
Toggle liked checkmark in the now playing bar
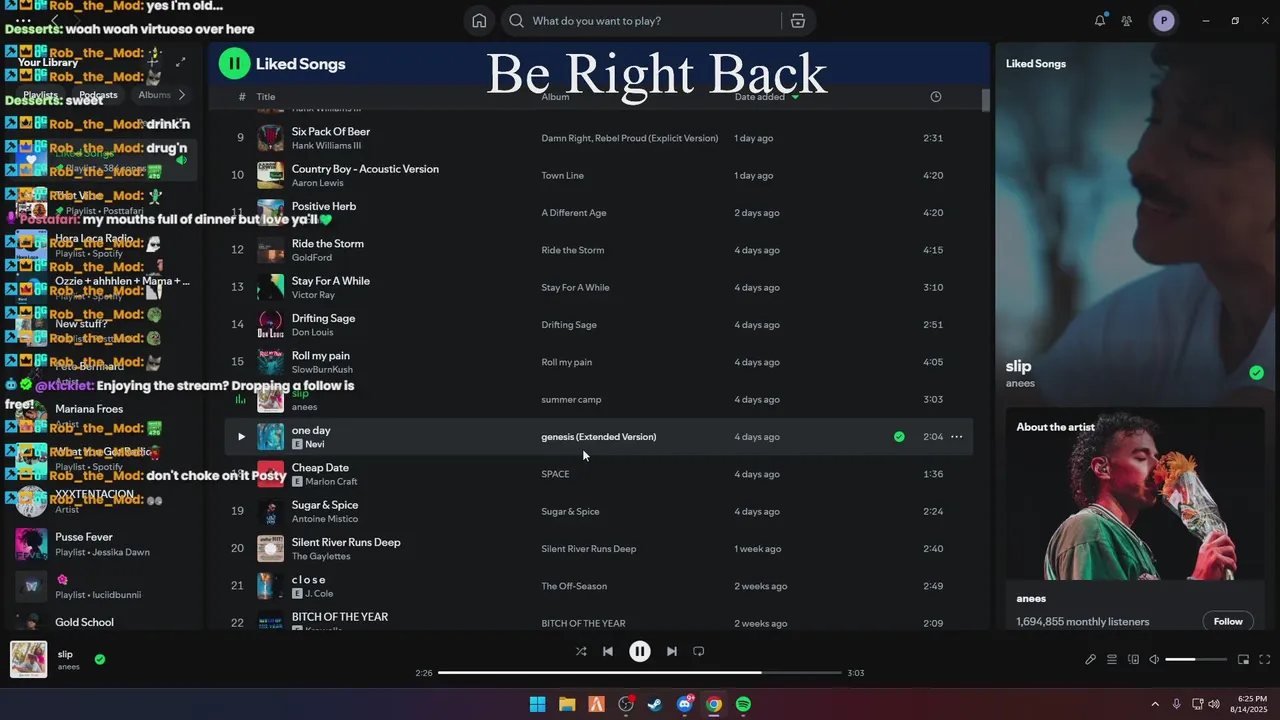coord(100,659)
